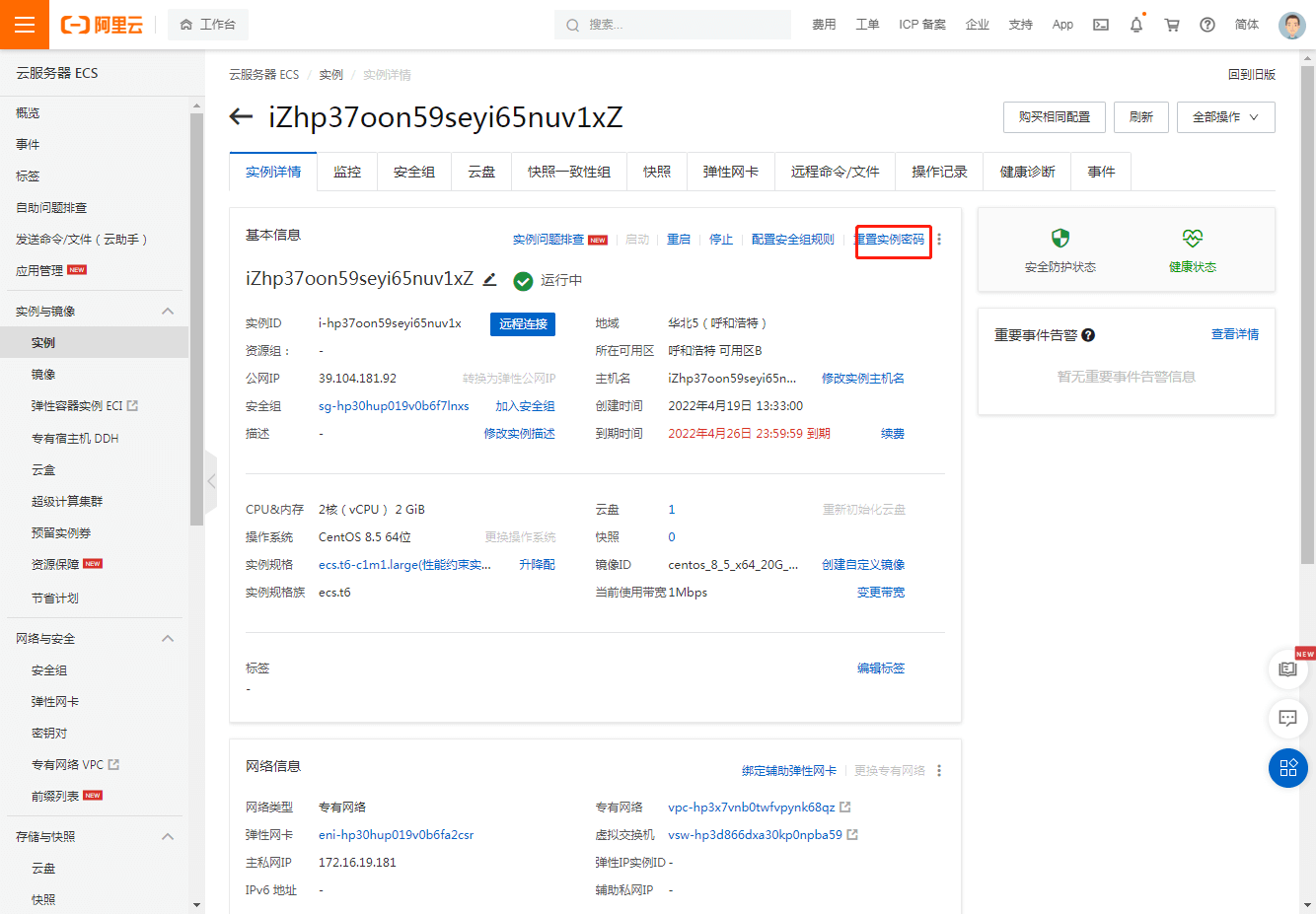
Task: Open 升降配 link
Action: (538, 565)
